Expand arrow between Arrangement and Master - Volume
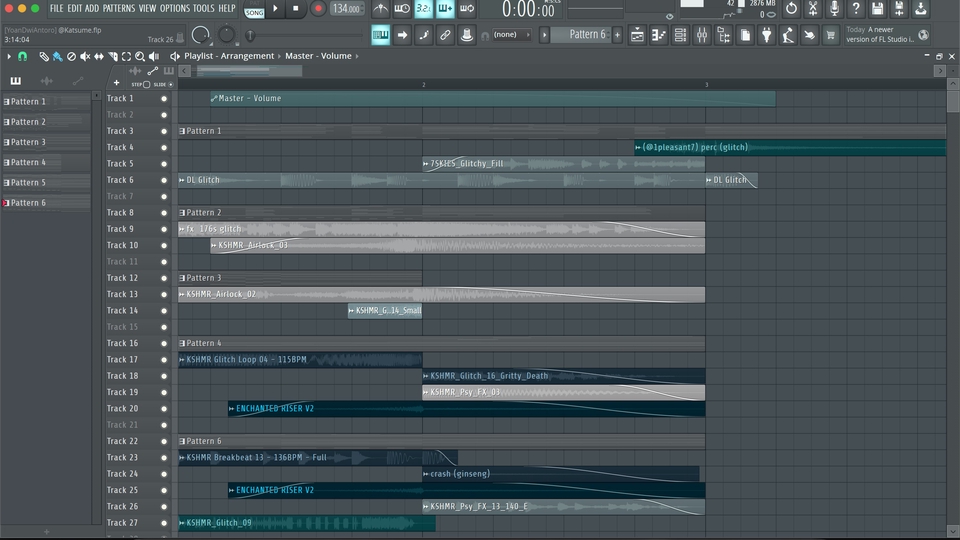 coord(280,56)
